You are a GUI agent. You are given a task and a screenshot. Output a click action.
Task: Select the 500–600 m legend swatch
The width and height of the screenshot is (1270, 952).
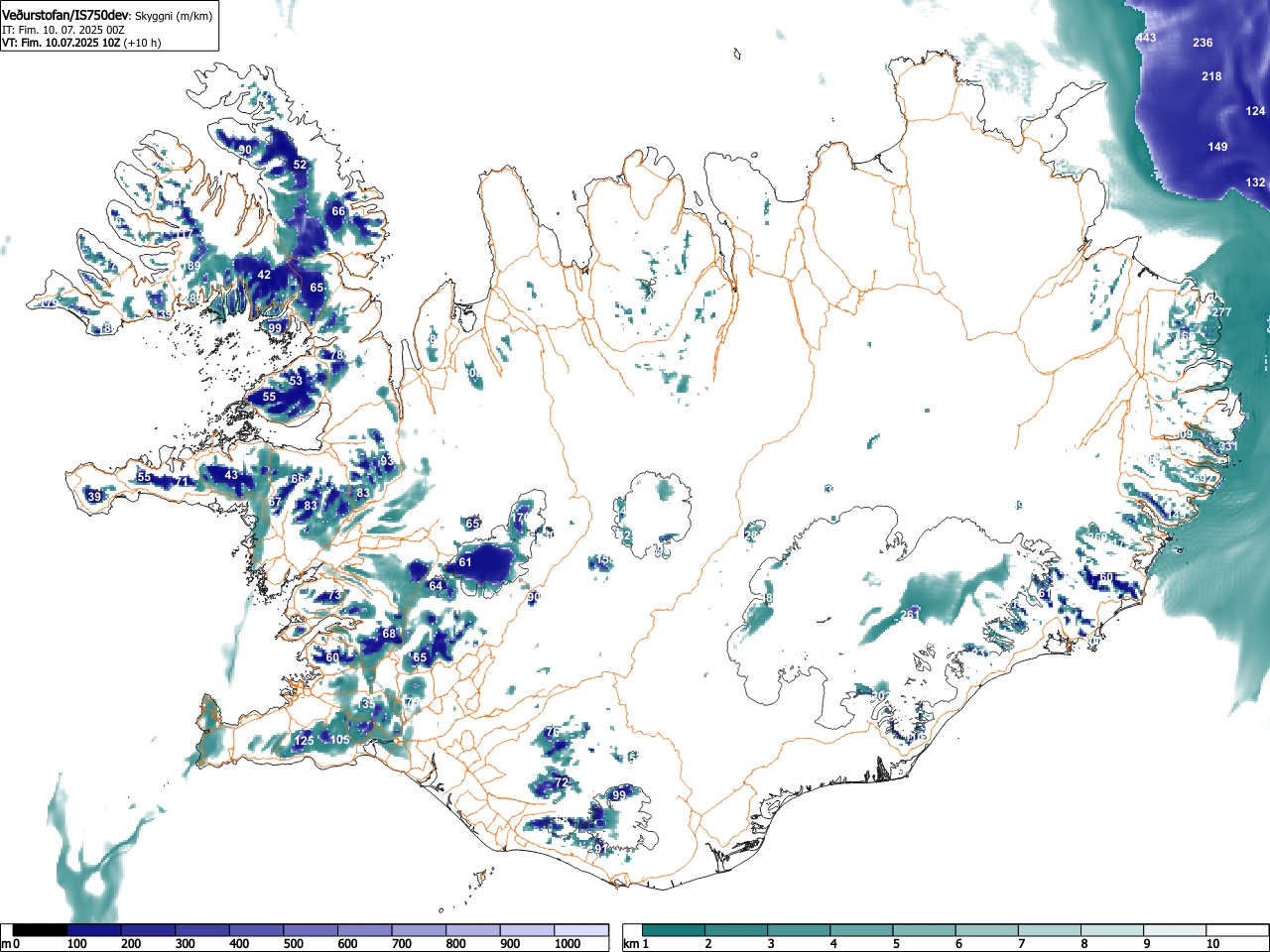(311, 930)
